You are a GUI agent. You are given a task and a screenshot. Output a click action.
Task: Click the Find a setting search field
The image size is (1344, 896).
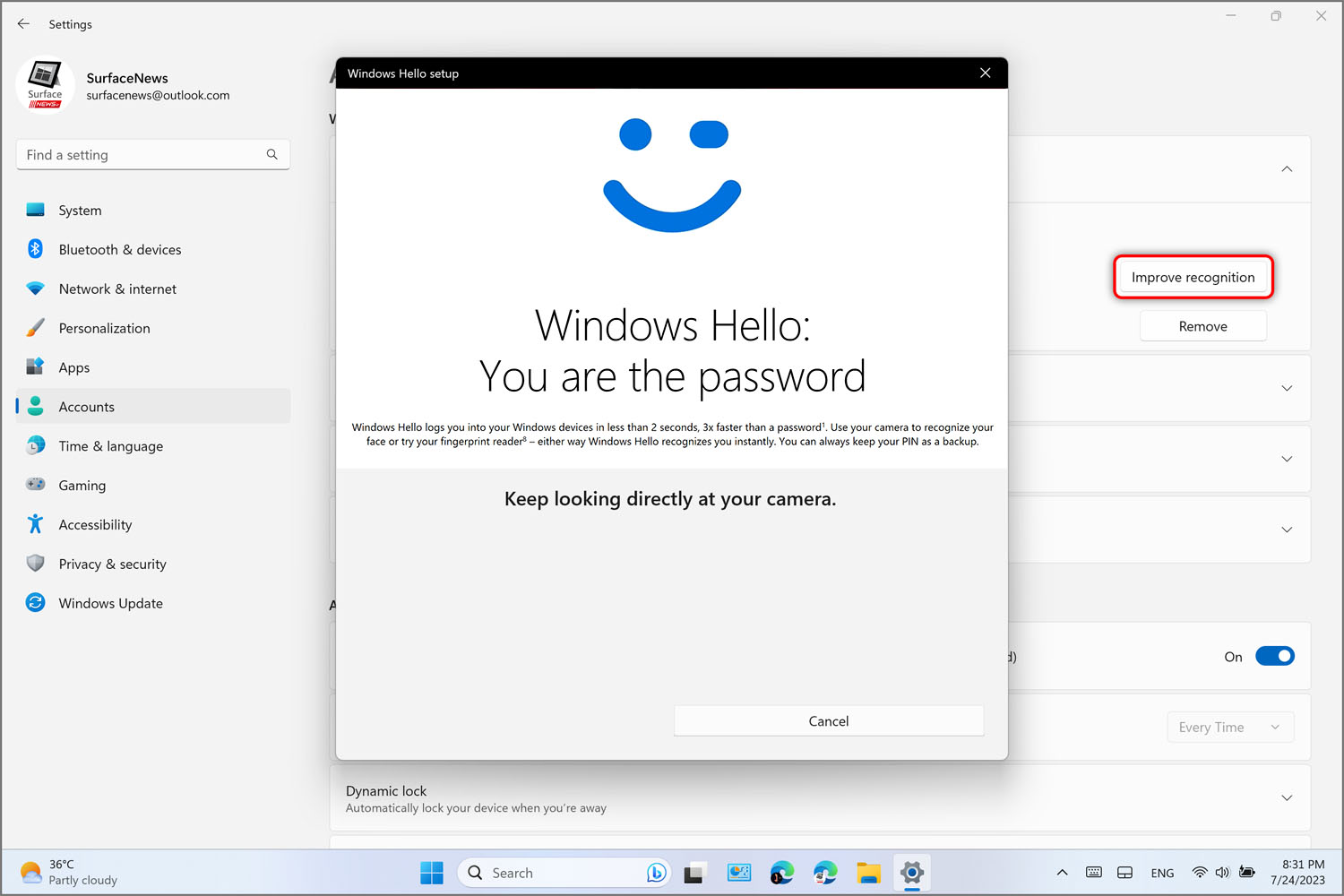coord(143,155)
